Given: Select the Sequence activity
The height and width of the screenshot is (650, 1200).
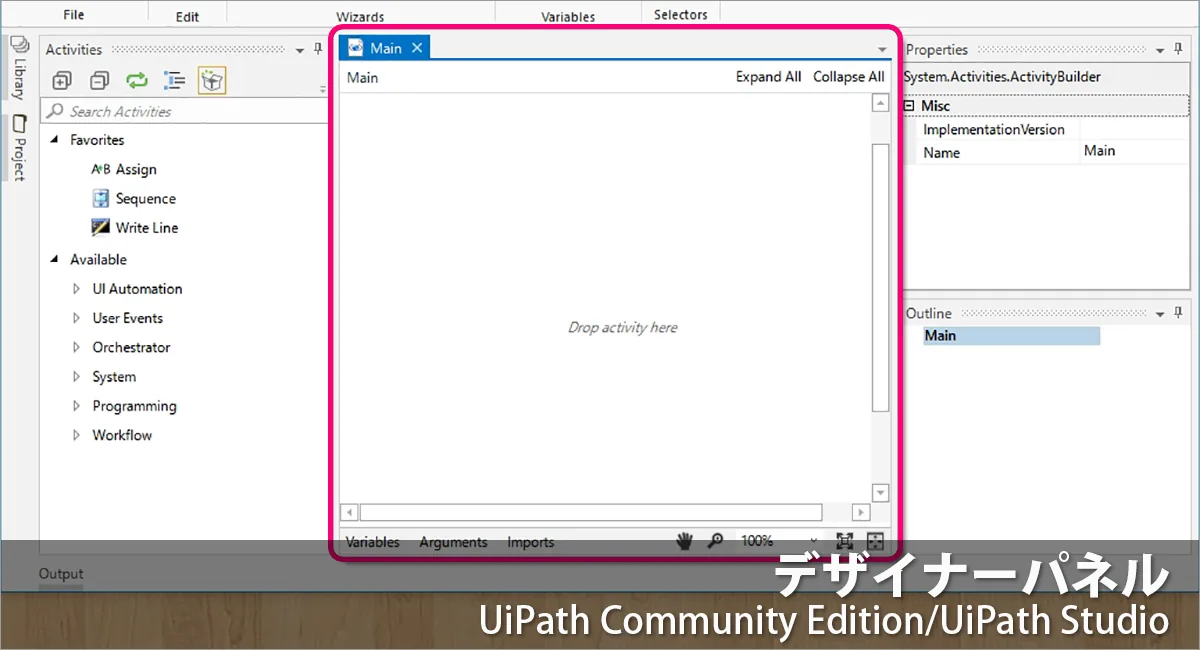Looking at the screenshot, I should [134, 199].
